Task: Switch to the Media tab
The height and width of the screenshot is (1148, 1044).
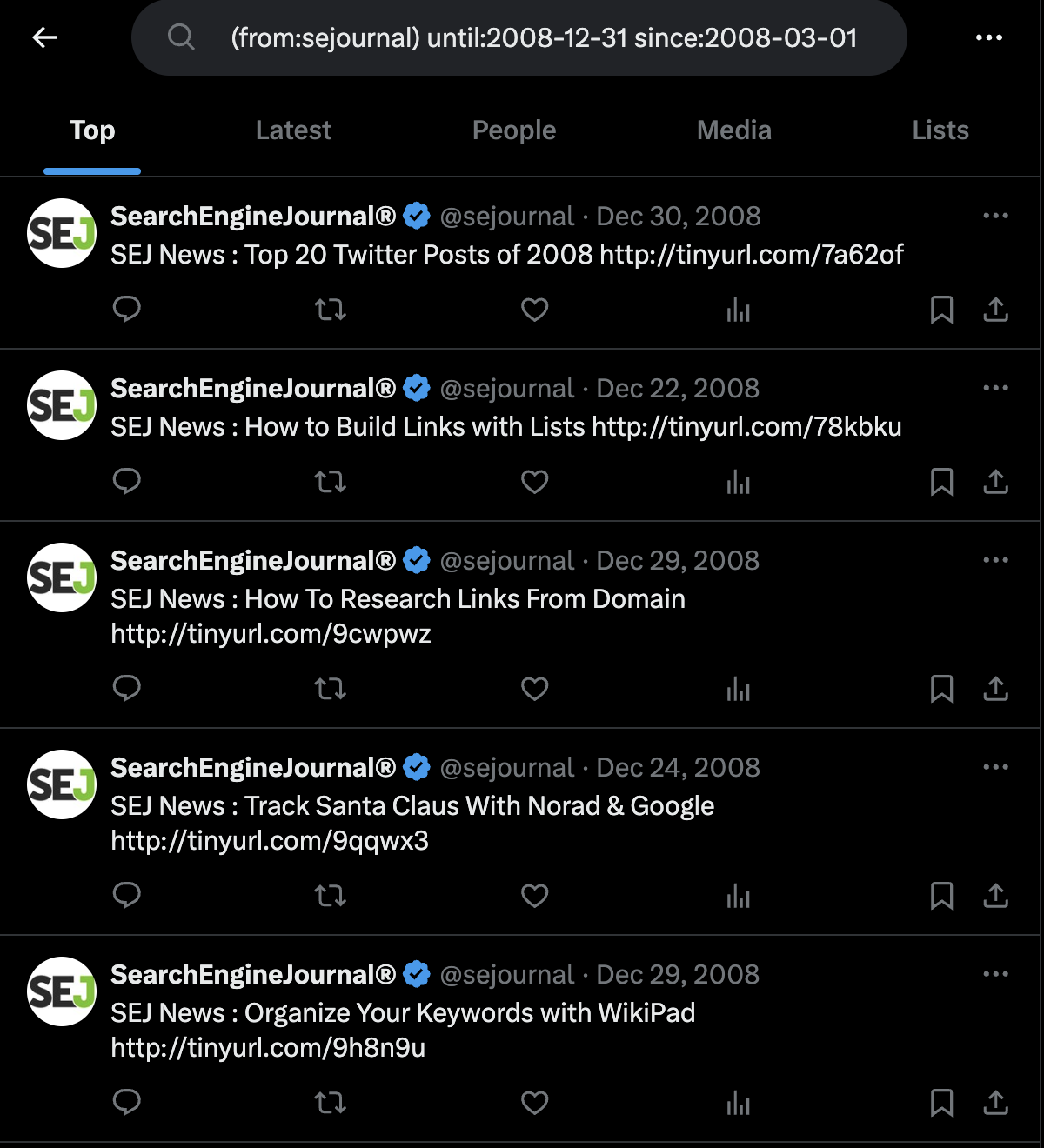Action: pyautogui.click(x=734, y=130)
